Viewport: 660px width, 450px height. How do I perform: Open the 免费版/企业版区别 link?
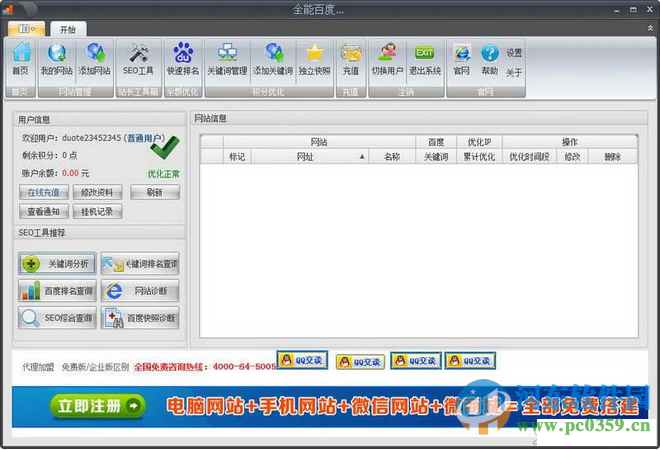pos(95,367)
